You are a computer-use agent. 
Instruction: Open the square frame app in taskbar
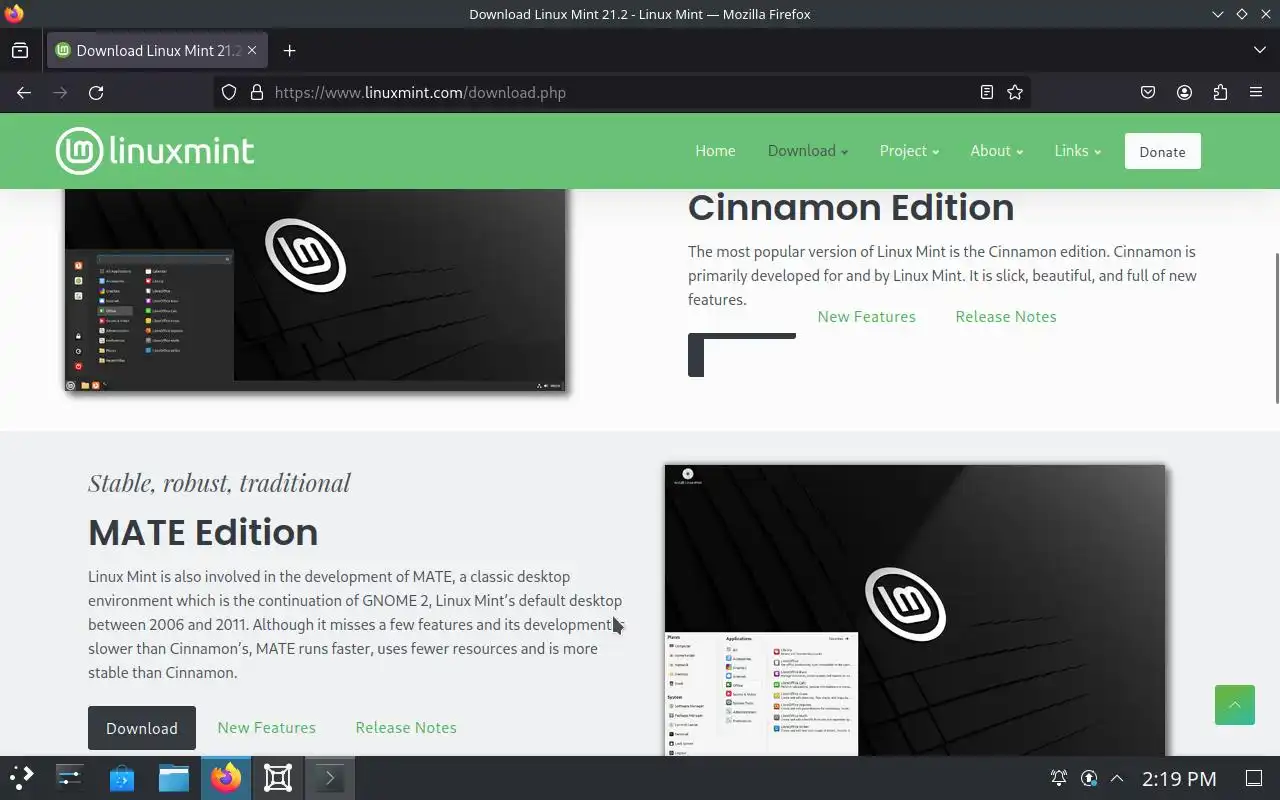[x=278, y=778]
